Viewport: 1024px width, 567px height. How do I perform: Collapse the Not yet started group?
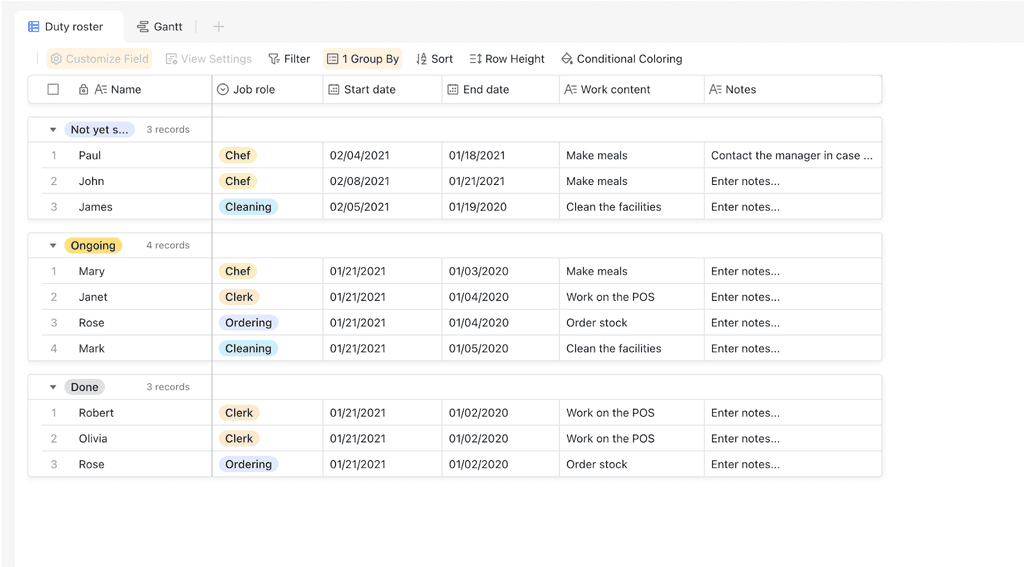pyautogui.click(x=53, y=129)
